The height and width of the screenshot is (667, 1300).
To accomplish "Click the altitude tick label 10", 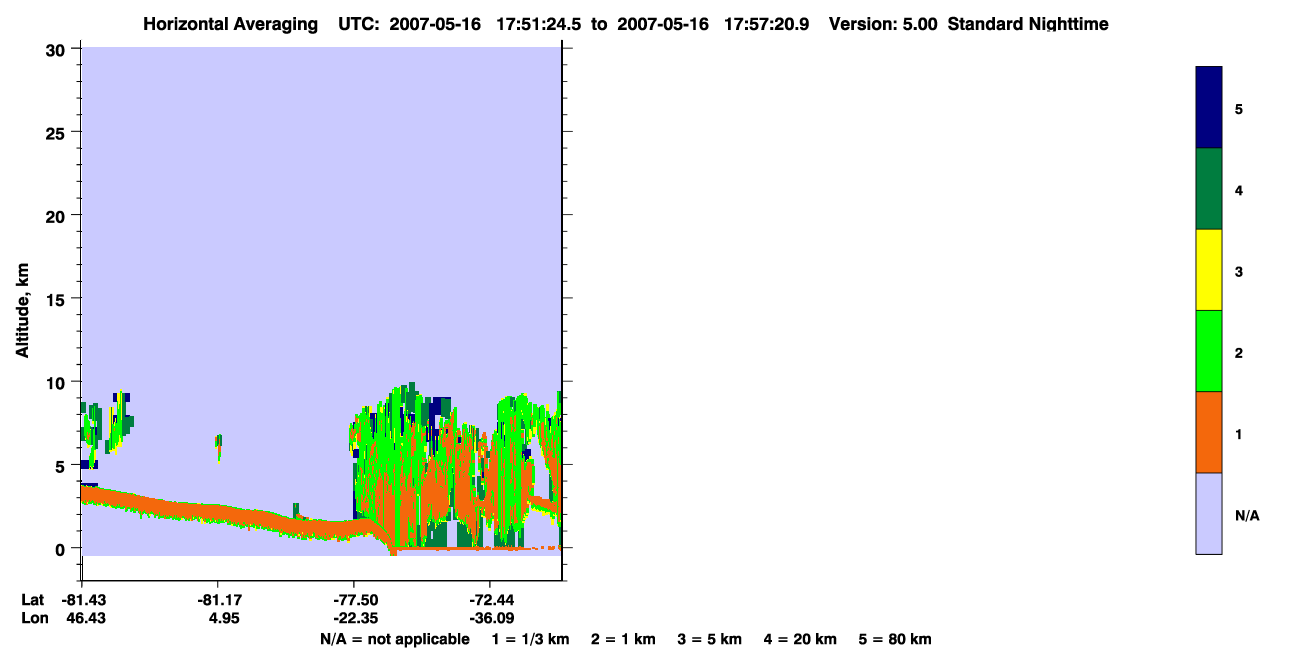I will click(x=58, y=382).
